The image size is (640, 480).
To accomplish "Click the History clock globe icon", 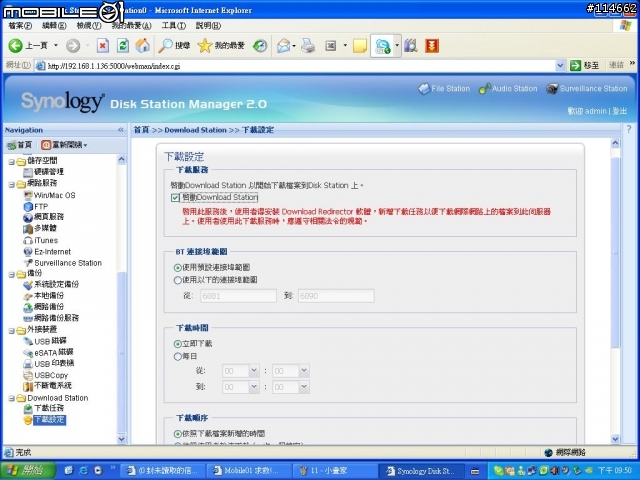I will 260,46.
